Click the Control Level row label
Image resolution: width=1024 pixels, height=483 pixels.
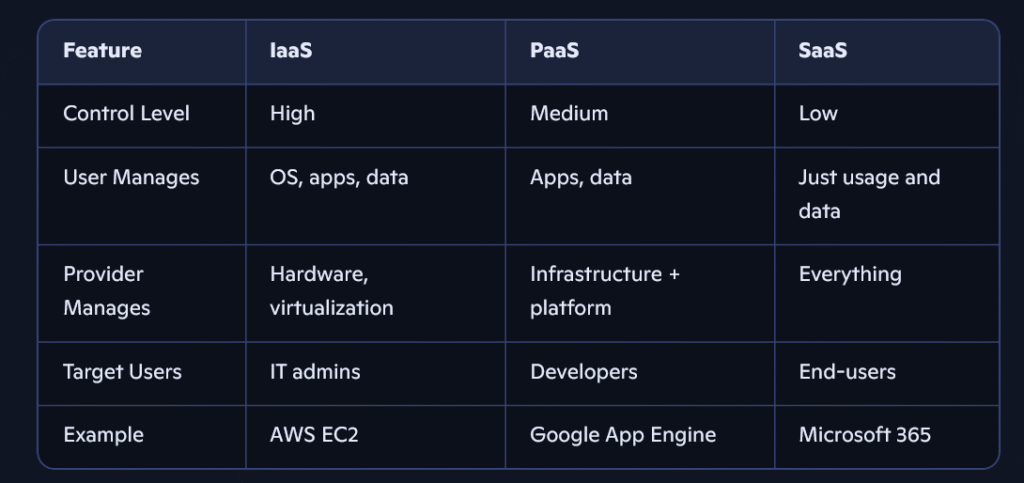pos(126,114)
